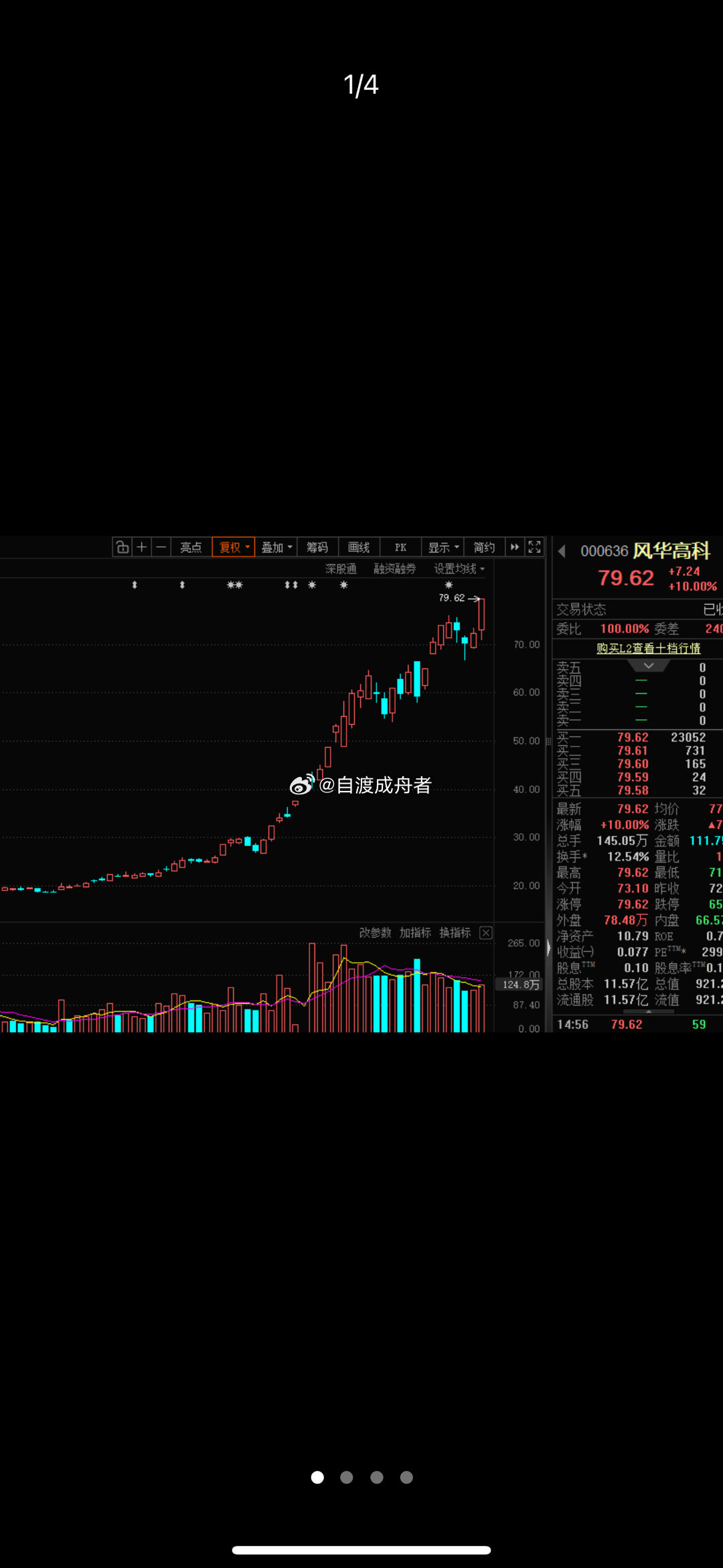Tap the home indicator bar
This screenshot has width=723, height=1568.
tap(361, 1550)
